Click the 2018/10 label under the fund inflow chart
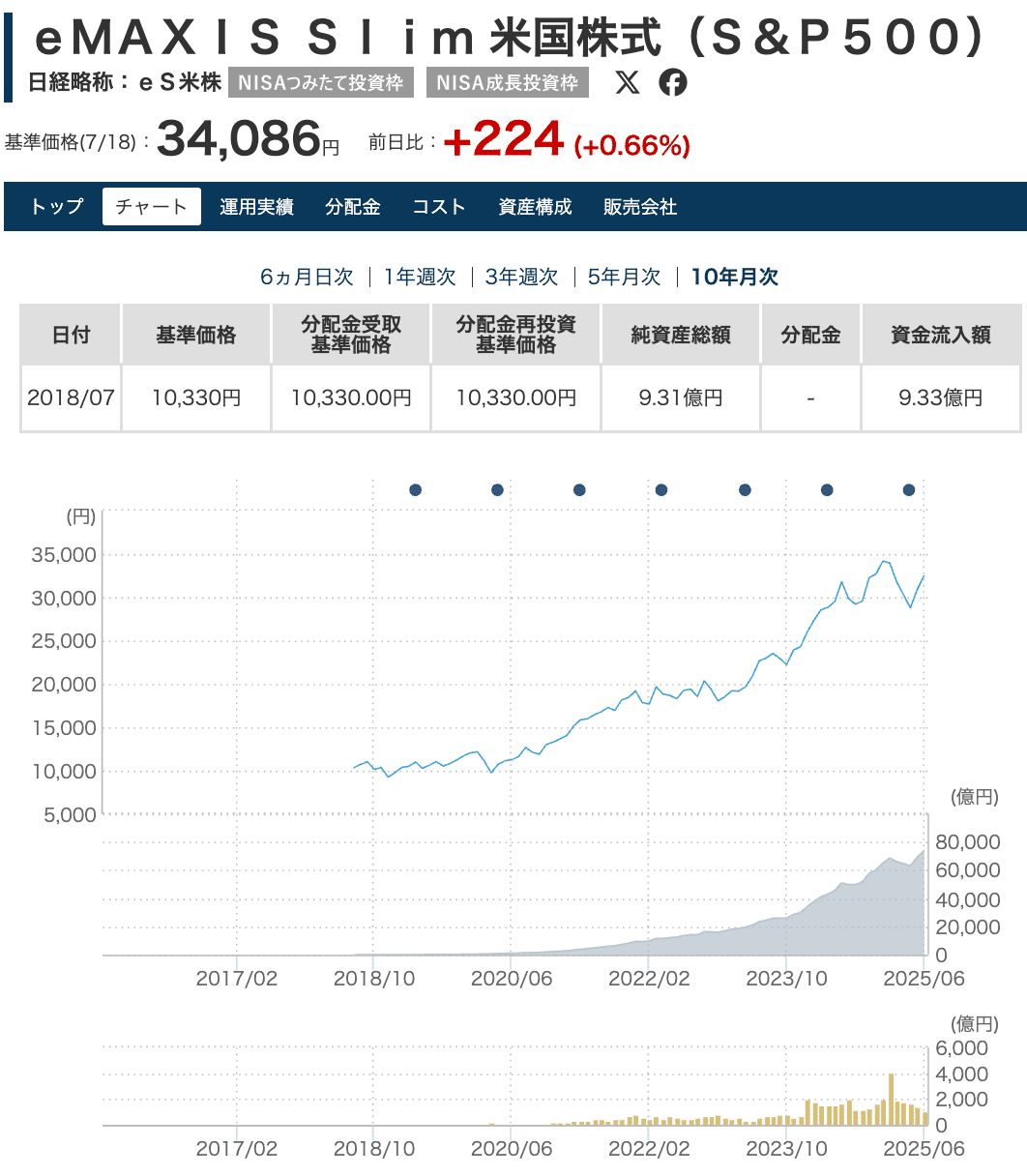 pos(374,1149)
